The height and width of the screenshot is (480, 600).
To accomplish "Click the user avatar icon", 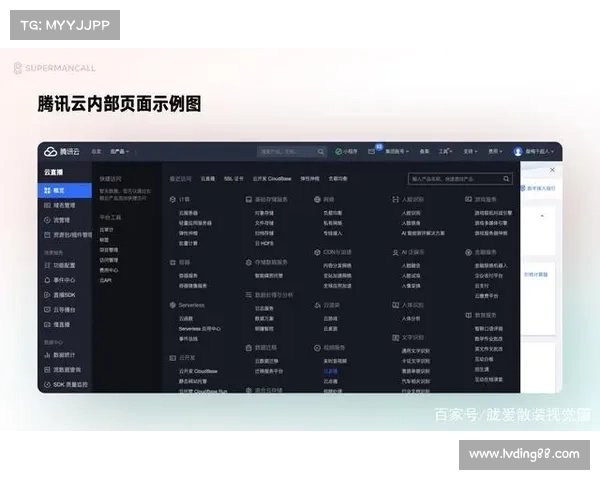I will click(518, 152).
